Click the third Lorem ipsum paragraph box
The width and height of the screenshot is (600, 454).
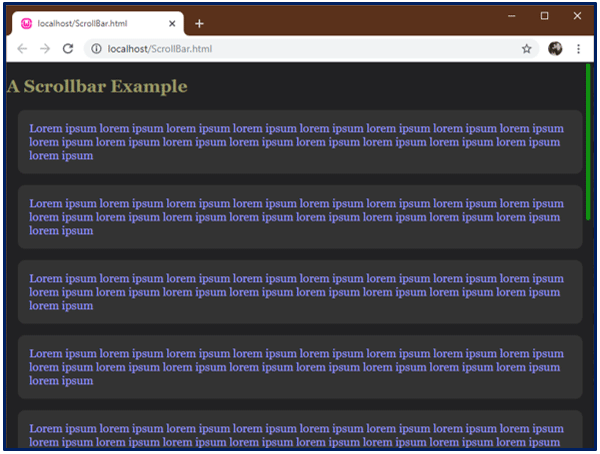(x=300, y=292)
